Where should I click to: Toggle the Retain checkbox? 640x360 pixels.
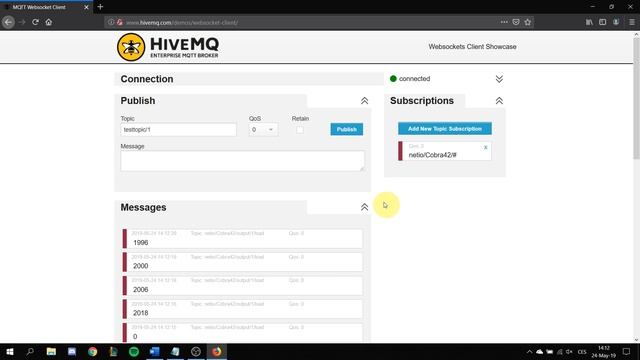[x=300, y=130]
